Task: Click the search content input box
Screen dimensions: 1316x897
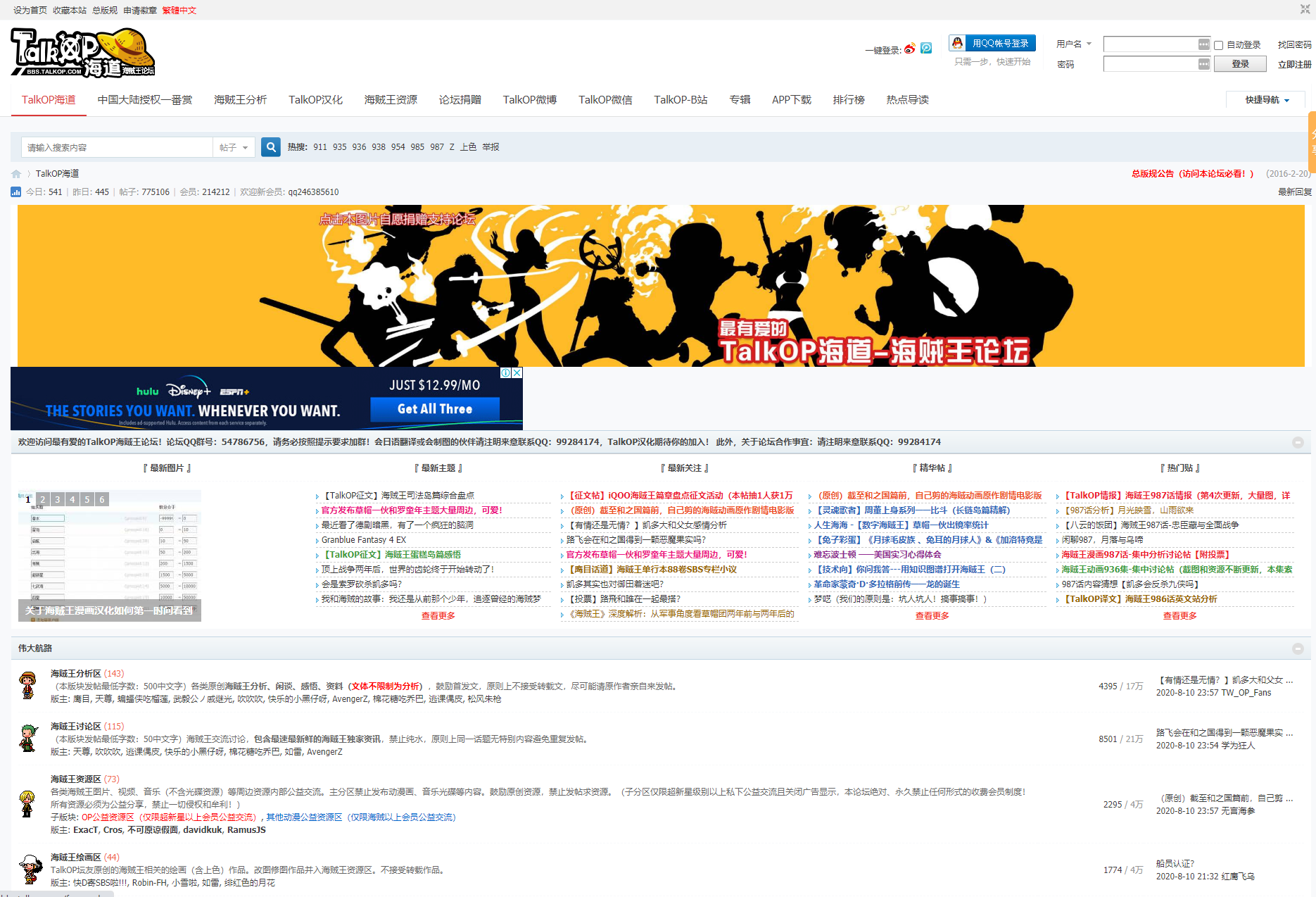Action: [117, 147]
